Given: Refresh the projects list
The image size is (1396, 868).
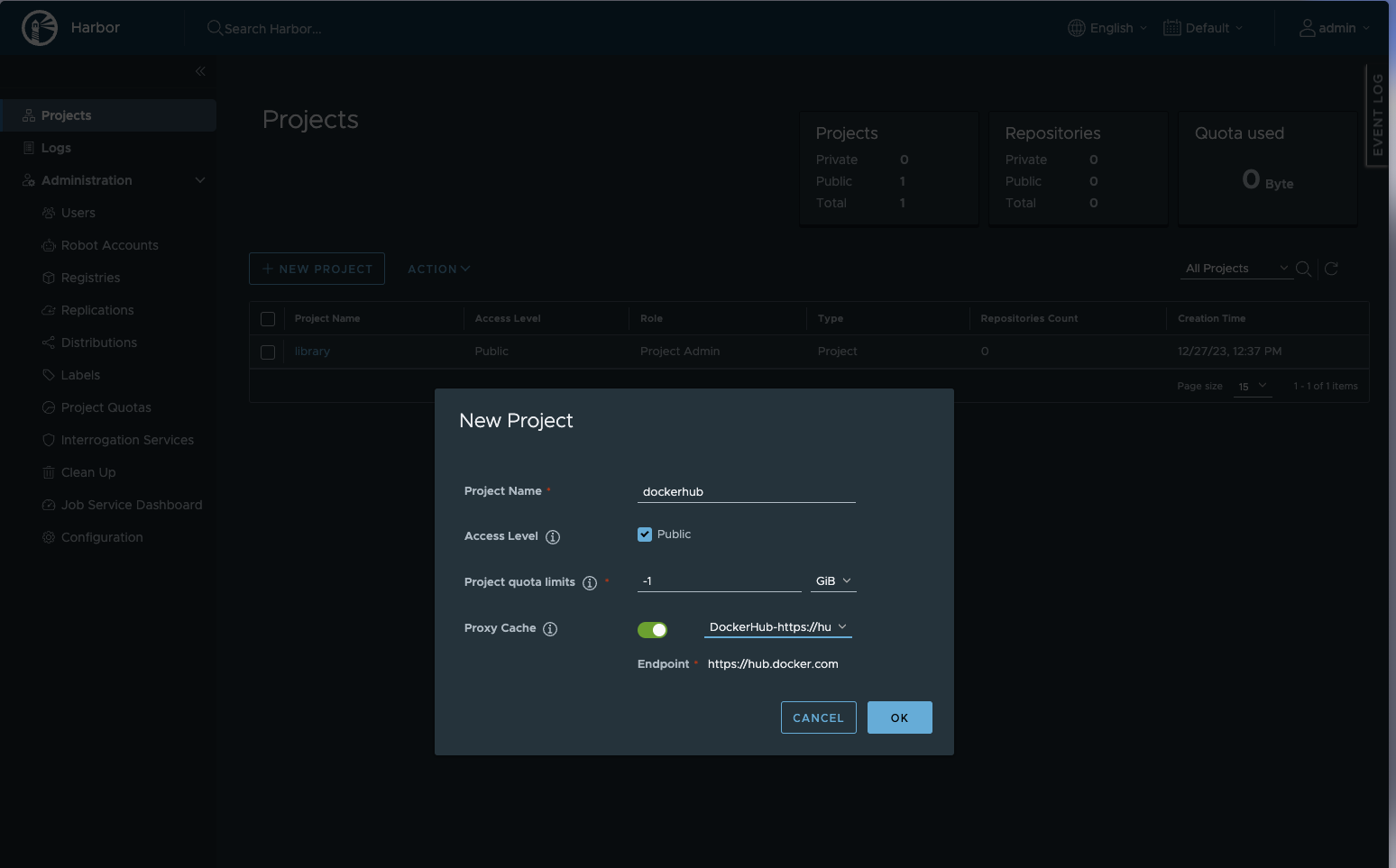Looking at the screenshot, I should click(1331, 269).
